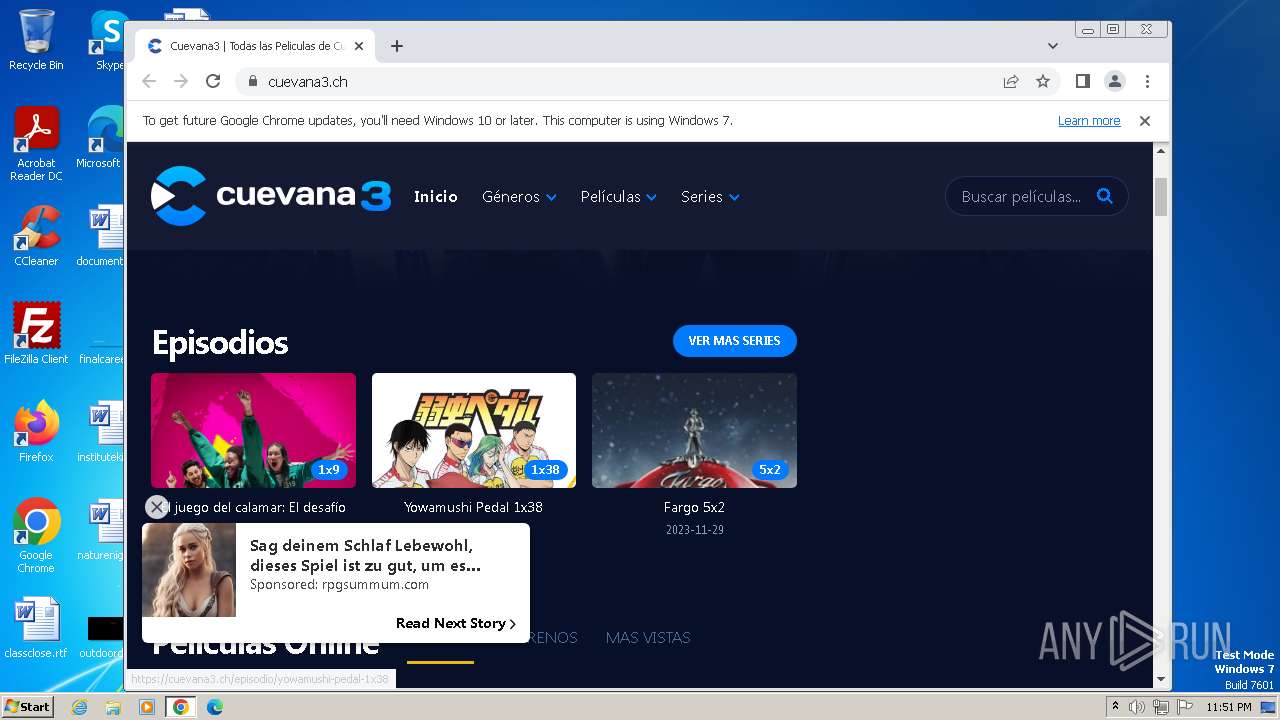The image size is (1280, 720).
Task: Open the Recycle Bin desktop icon
Action: [36, 40]
